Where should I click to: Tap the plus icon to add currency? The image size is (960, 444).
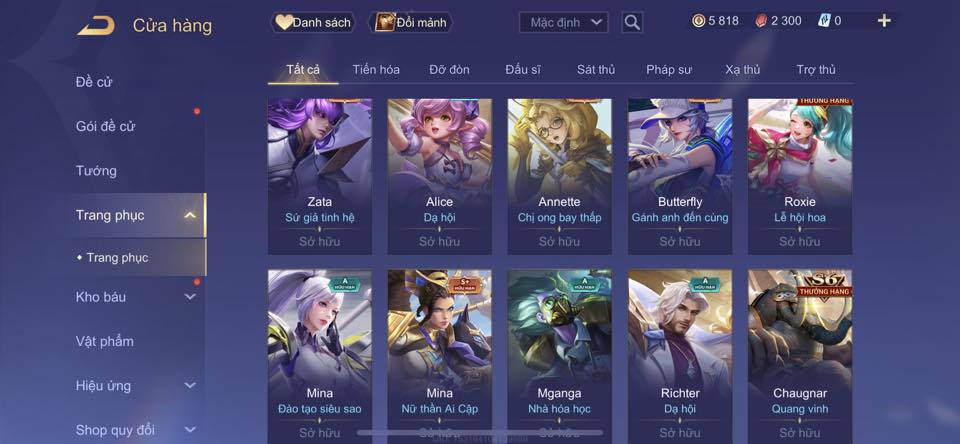pos(883,21)
